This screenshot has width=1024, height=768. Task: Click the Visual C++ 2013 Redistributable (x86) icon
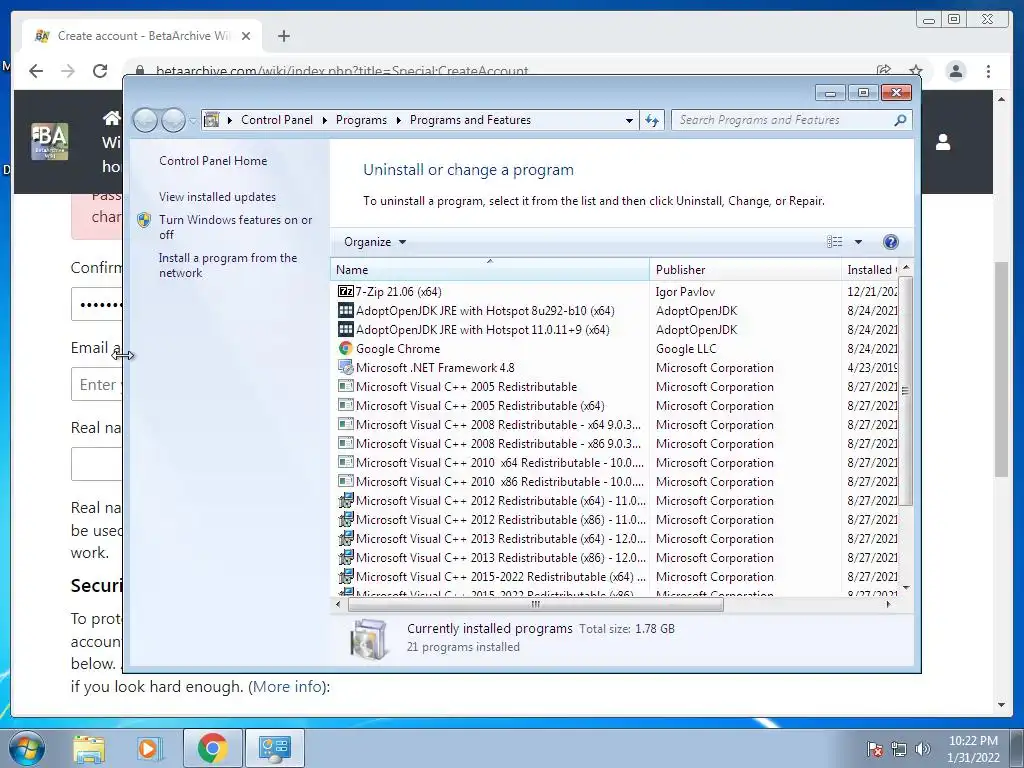coord(345,557)
